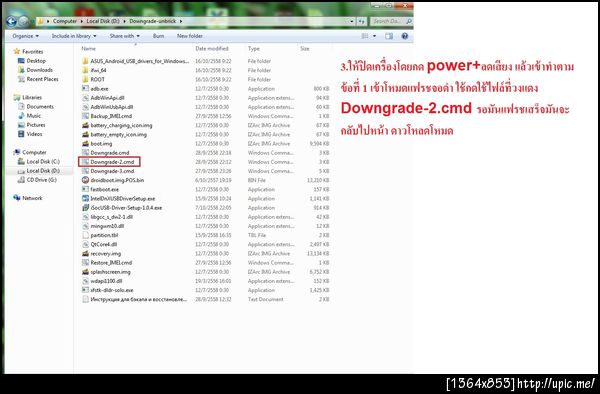Open the Help question mark icon

pyautogui.click(x=405, y=36)
